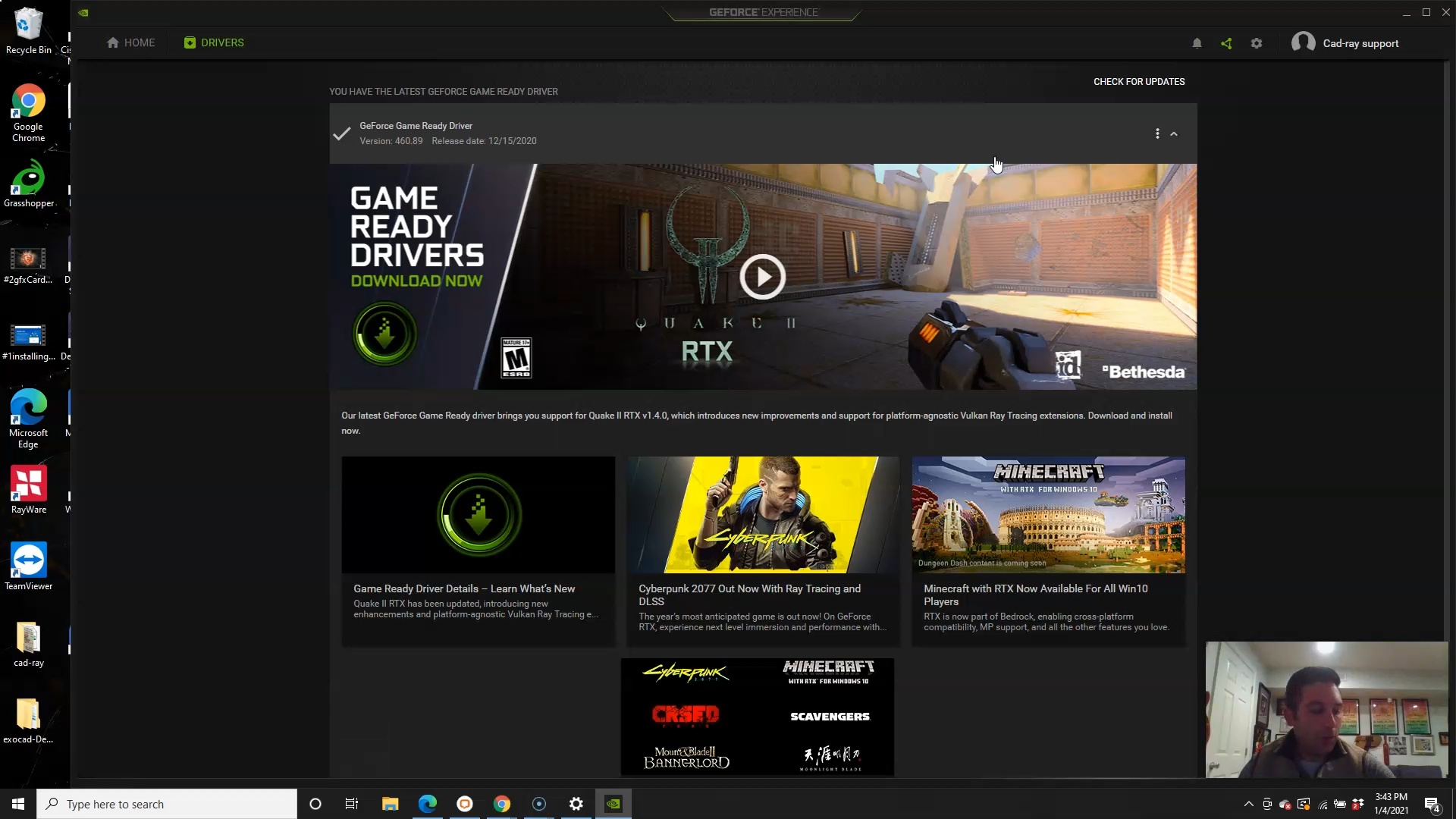Screen dimensions: 1456x819
Task: Open Minecraft with RTX Now Available link
Action: click(1035, 595)
